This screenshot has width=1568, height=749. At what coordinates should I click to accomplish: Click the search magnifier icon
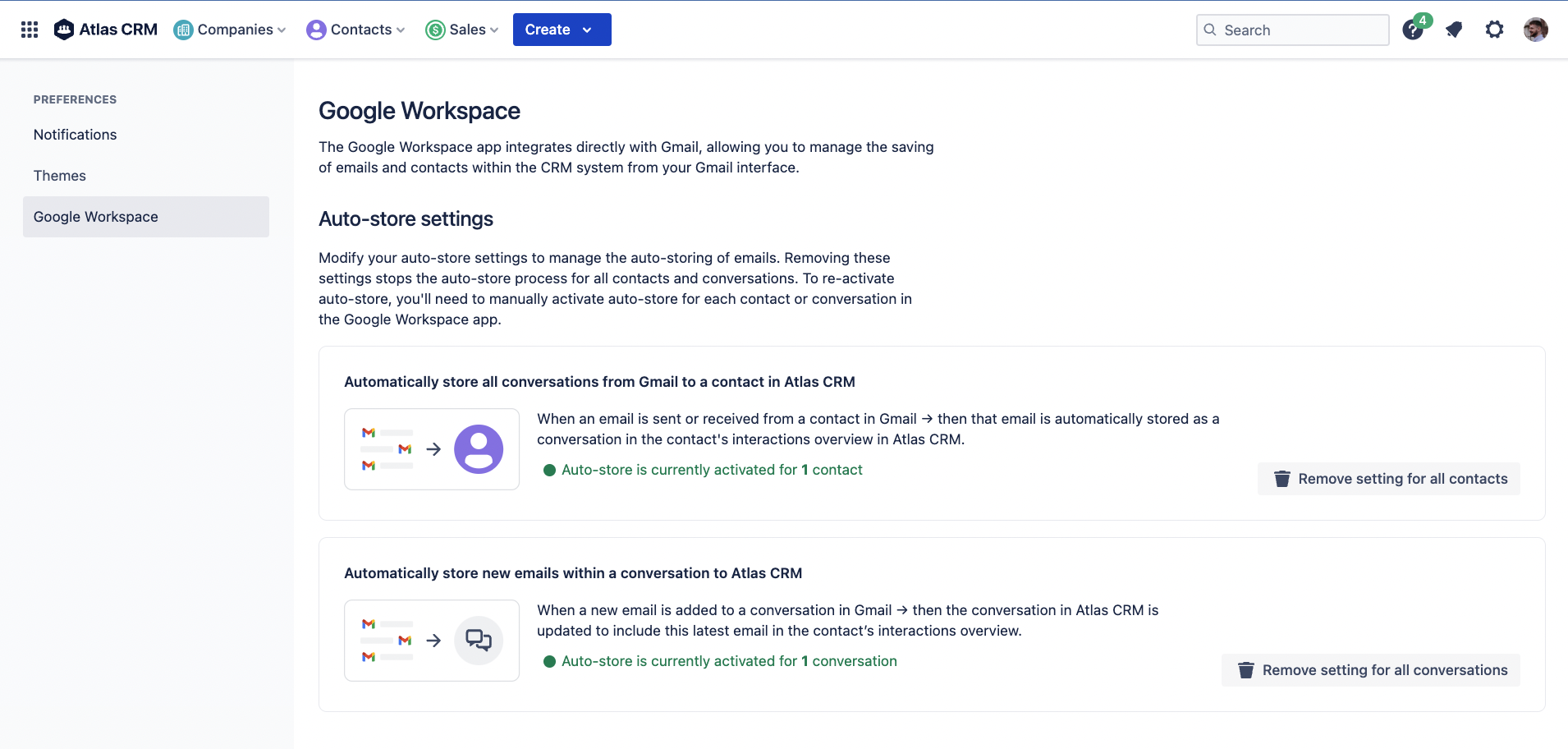(1210, 30)
